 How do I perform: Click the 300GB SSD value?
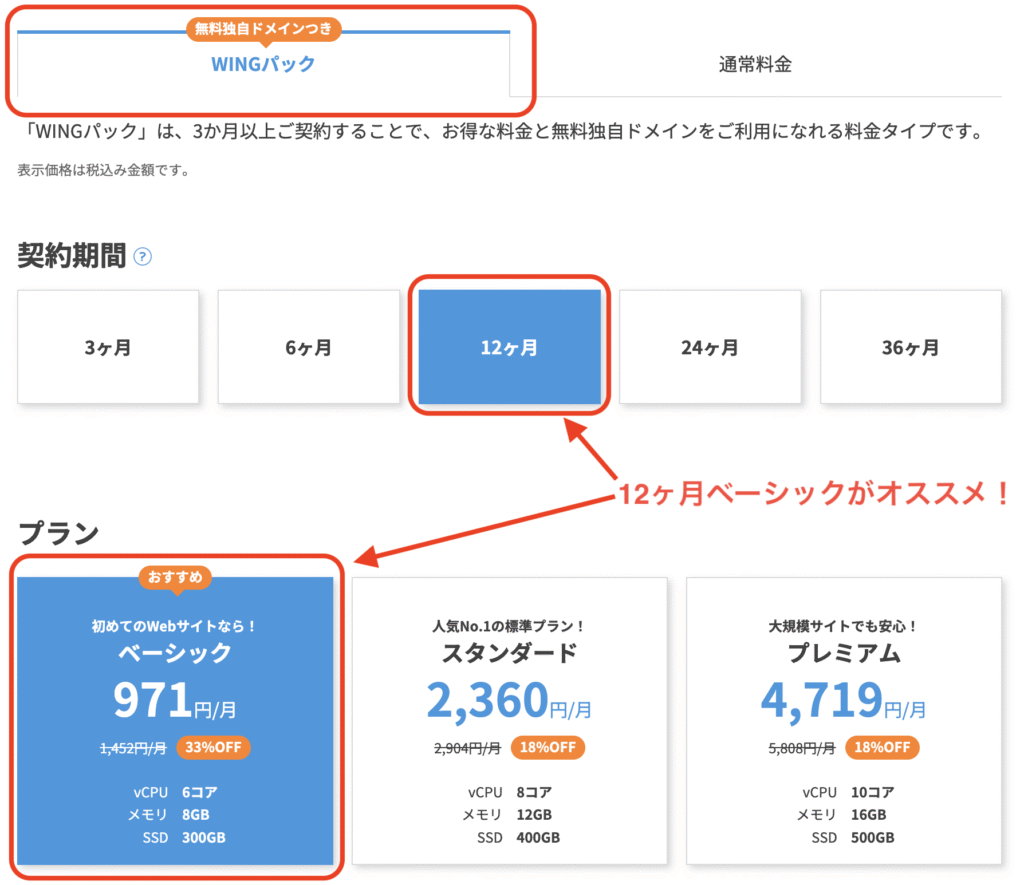pyautogui.click(x=204, y=837)
